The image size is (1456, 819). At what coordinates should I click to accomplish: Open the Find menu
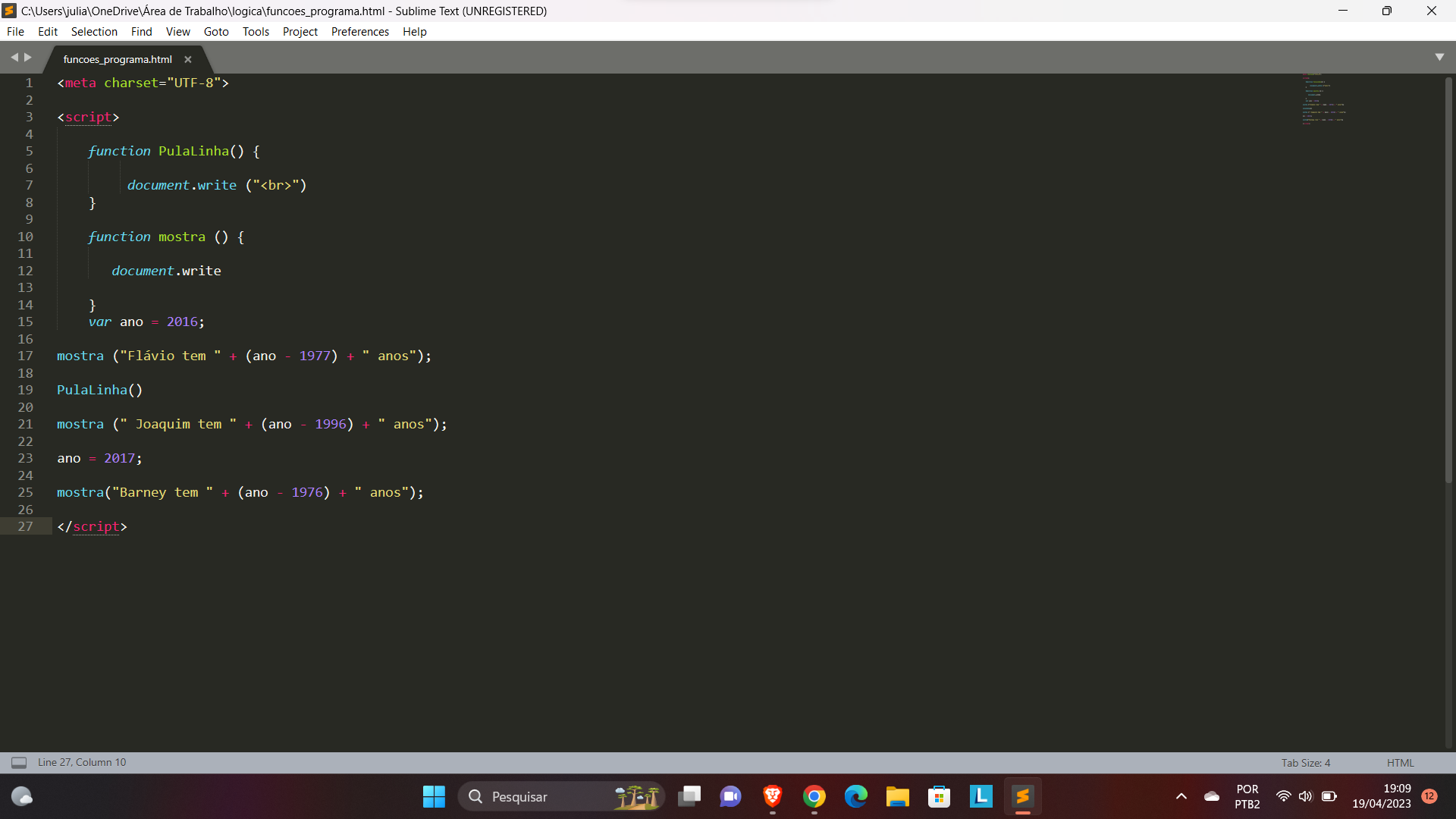click(141, 32)
